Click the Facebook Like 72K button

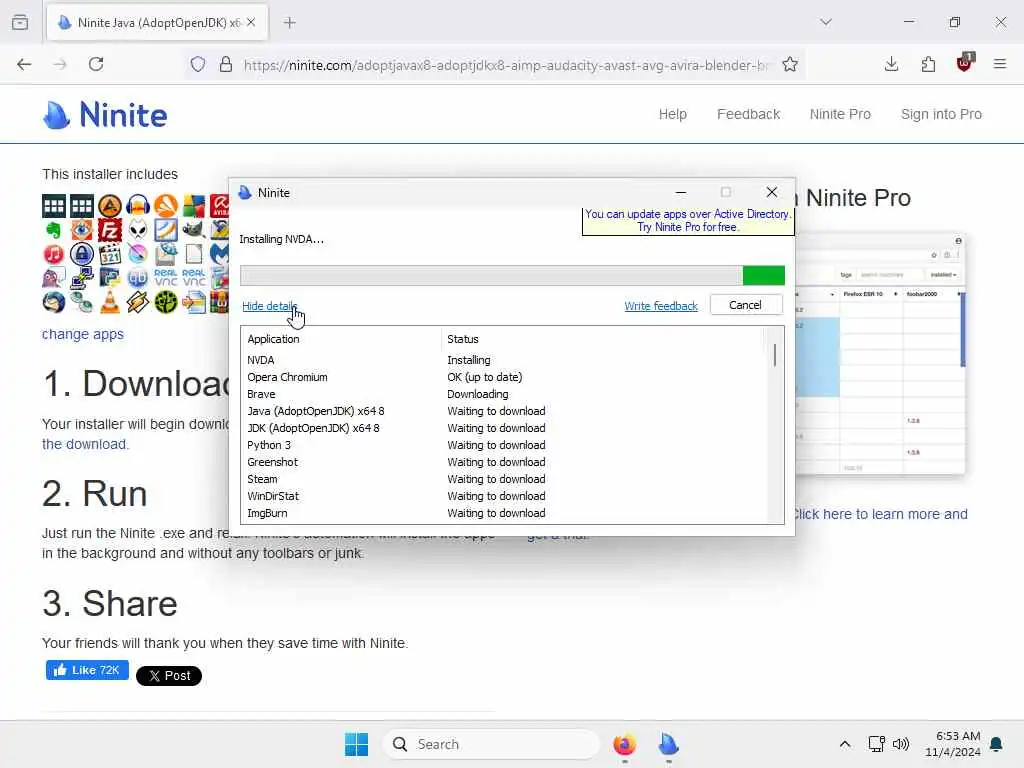click(x=87, y=670)
